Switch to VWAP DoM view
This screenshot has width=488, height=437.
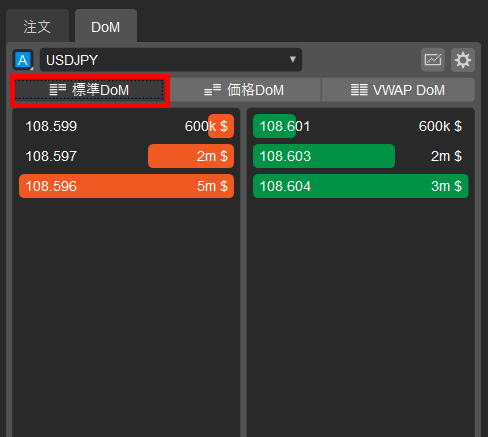398,90
